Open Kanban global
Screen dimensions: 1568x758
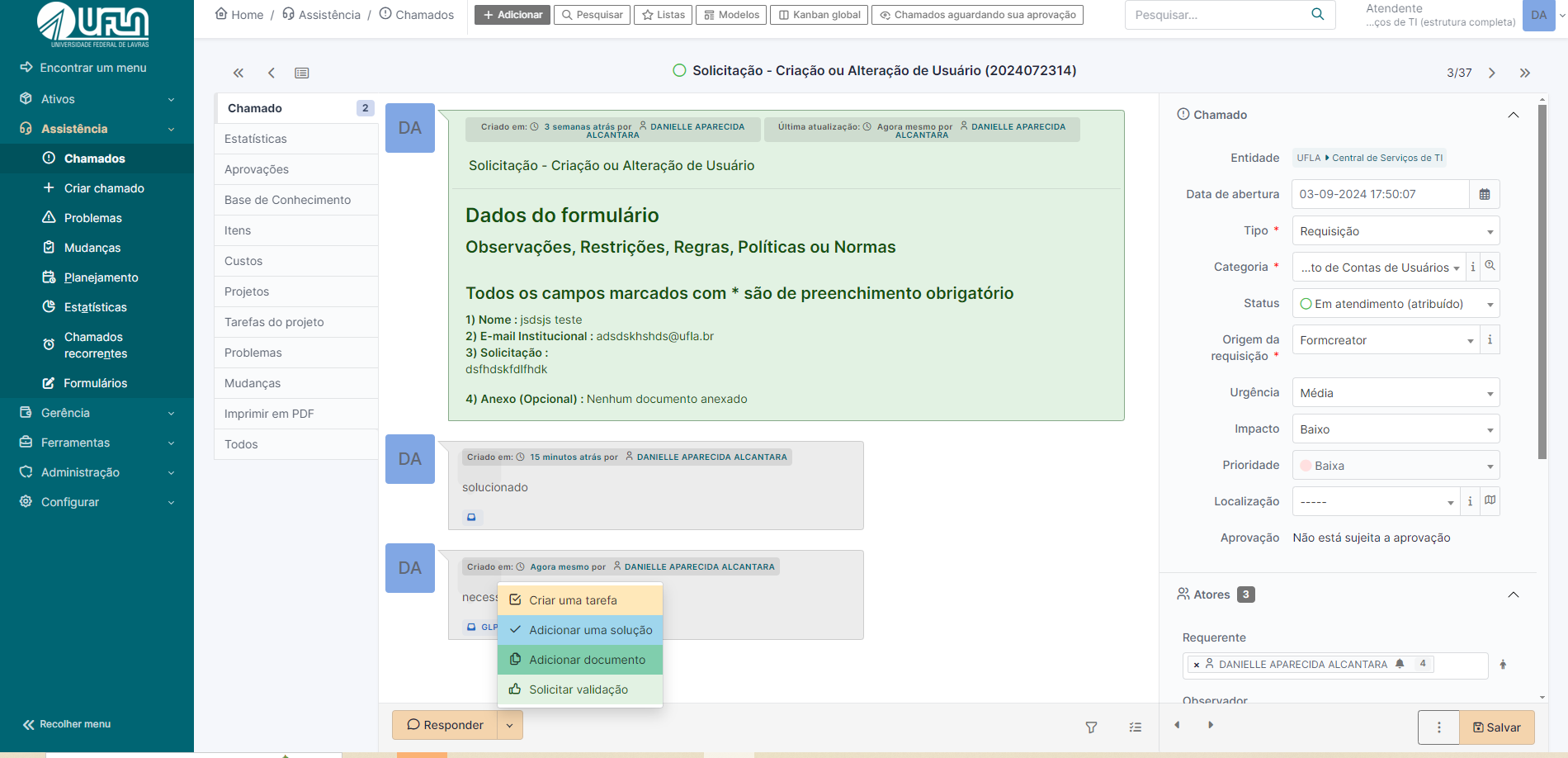pyautogui.click(x=819, y=15)
